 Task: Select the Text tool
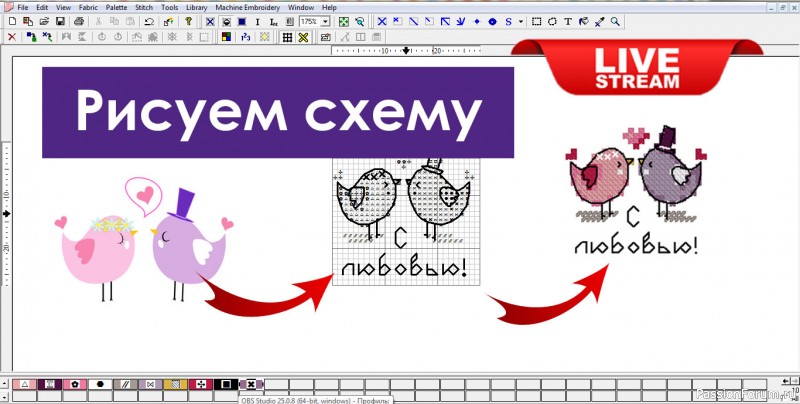[569, 21]
